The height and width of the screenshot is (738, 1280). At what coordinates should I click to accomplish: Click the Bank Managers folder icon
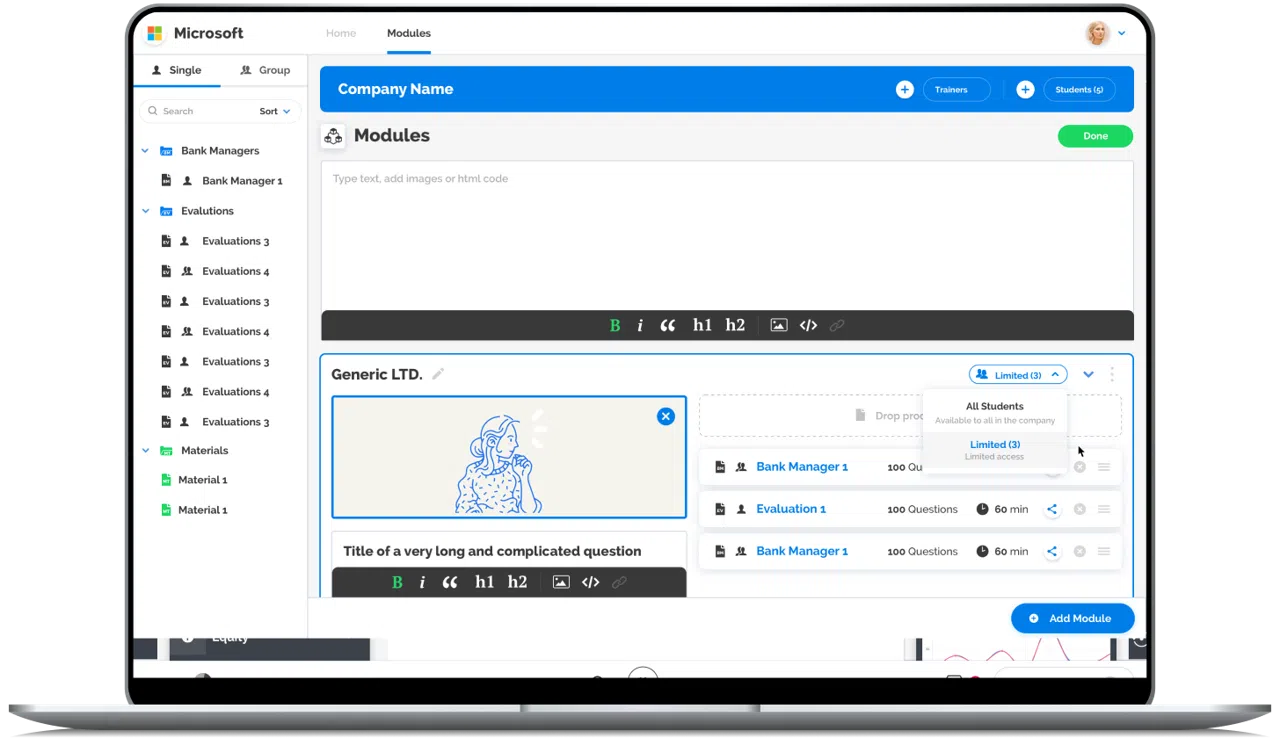166,151
